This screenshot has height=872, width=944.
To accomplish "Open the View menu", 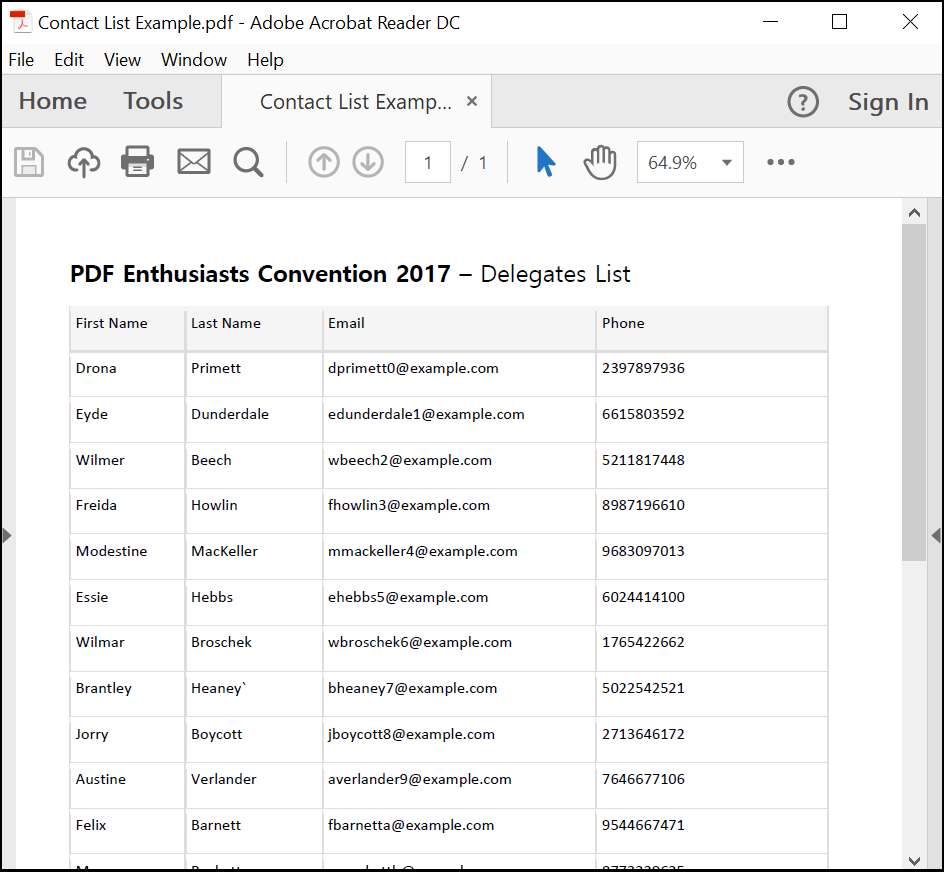I will pyautogui.click(x=122, y=60).
